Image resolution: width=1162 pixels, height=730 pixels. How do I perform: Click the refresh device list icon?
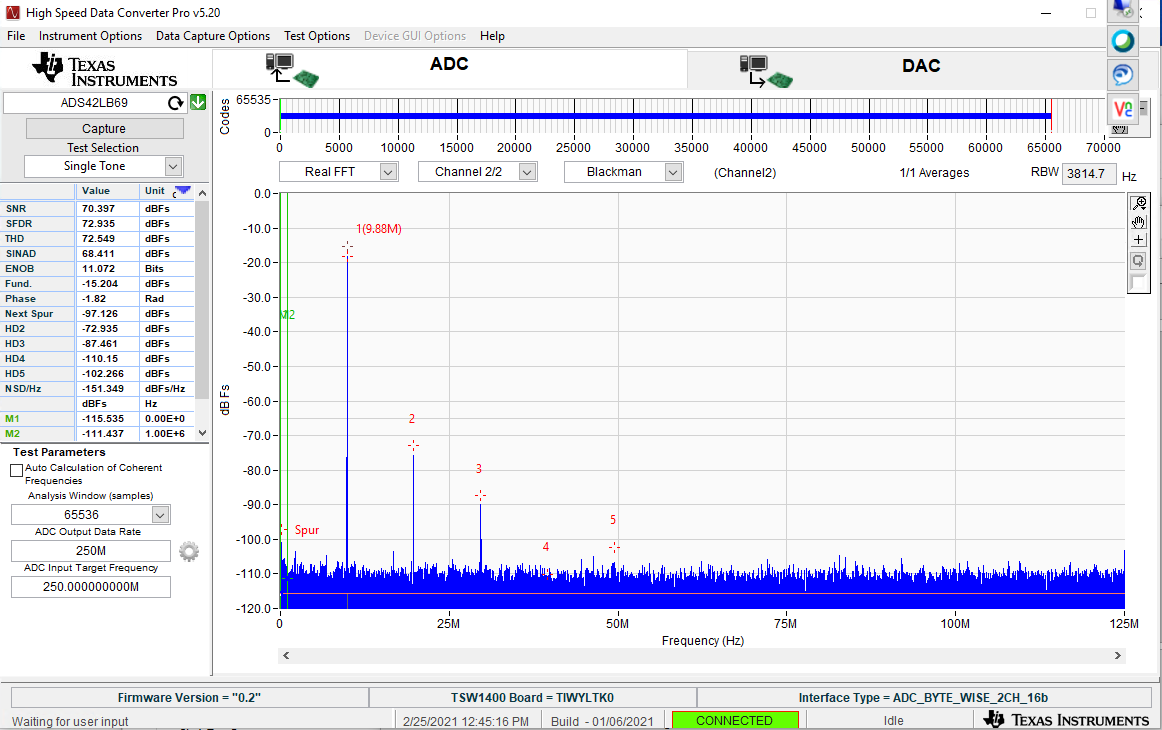point(176,103)
